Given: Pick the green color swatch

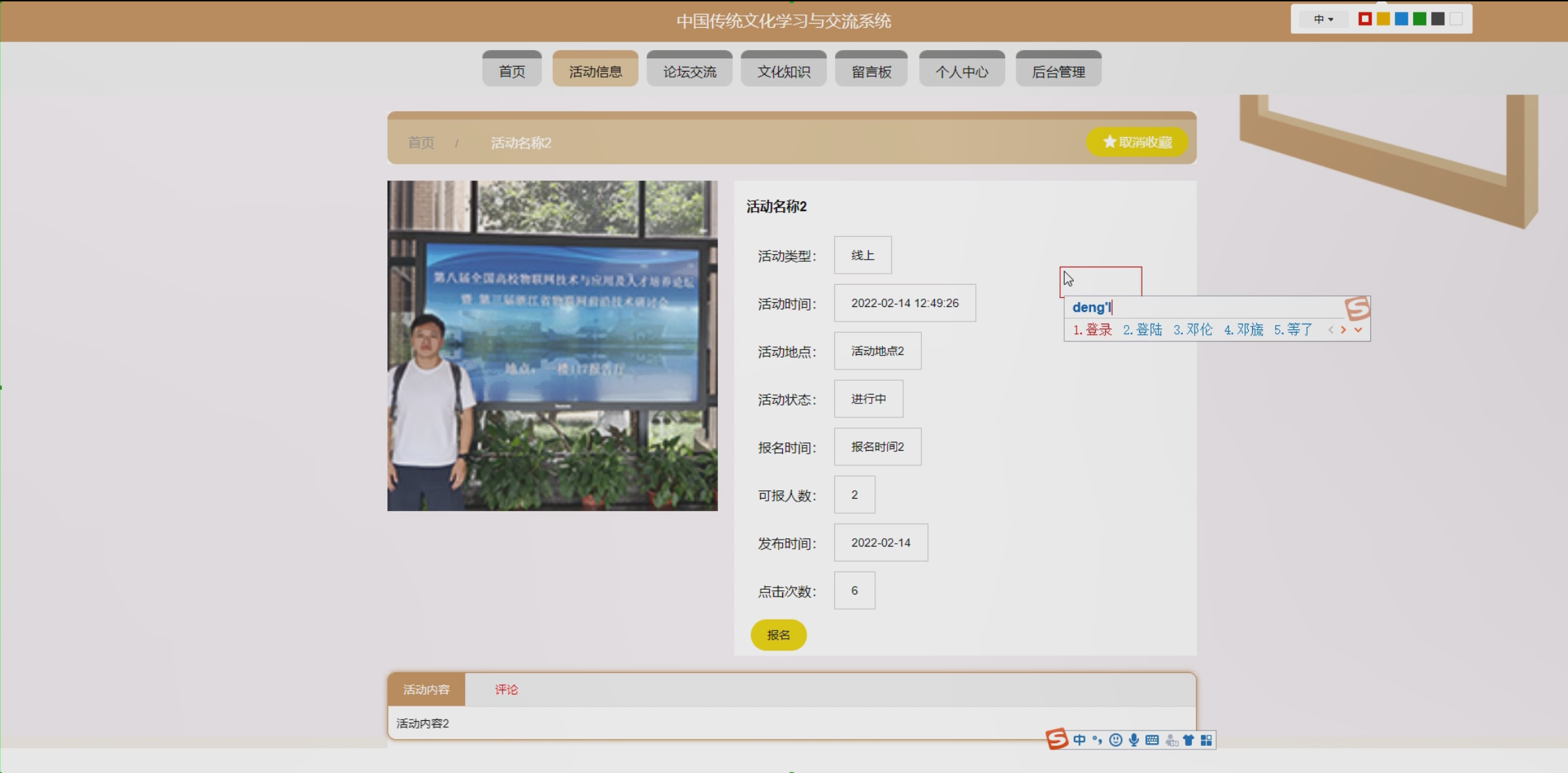Looking at the screenshot, I should (1419, 19).
